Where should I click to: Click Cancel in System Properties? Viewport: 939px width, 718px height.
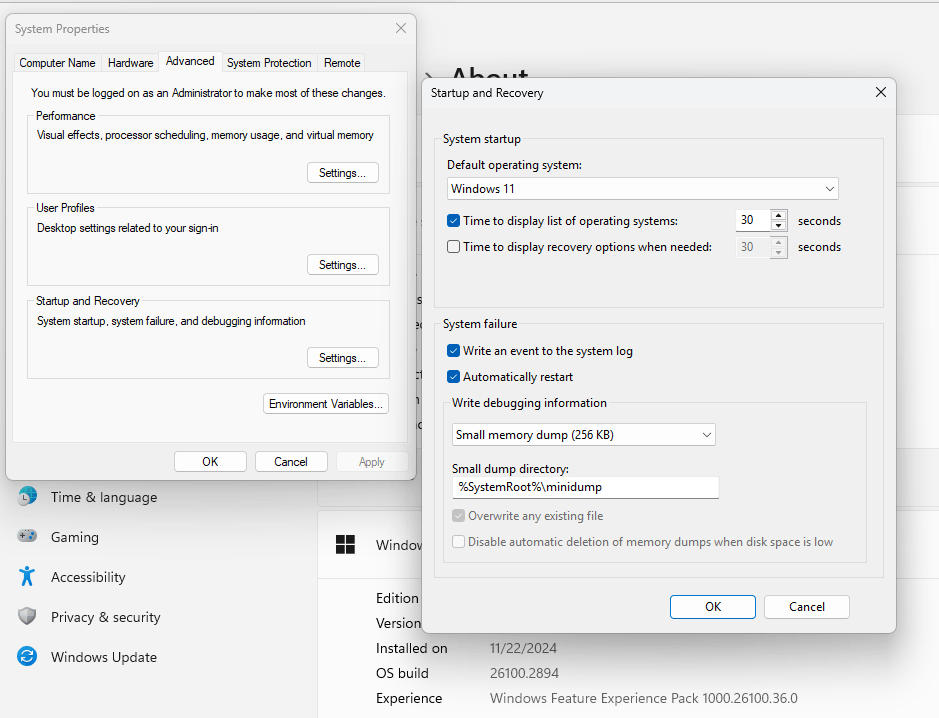click(291, 462)
